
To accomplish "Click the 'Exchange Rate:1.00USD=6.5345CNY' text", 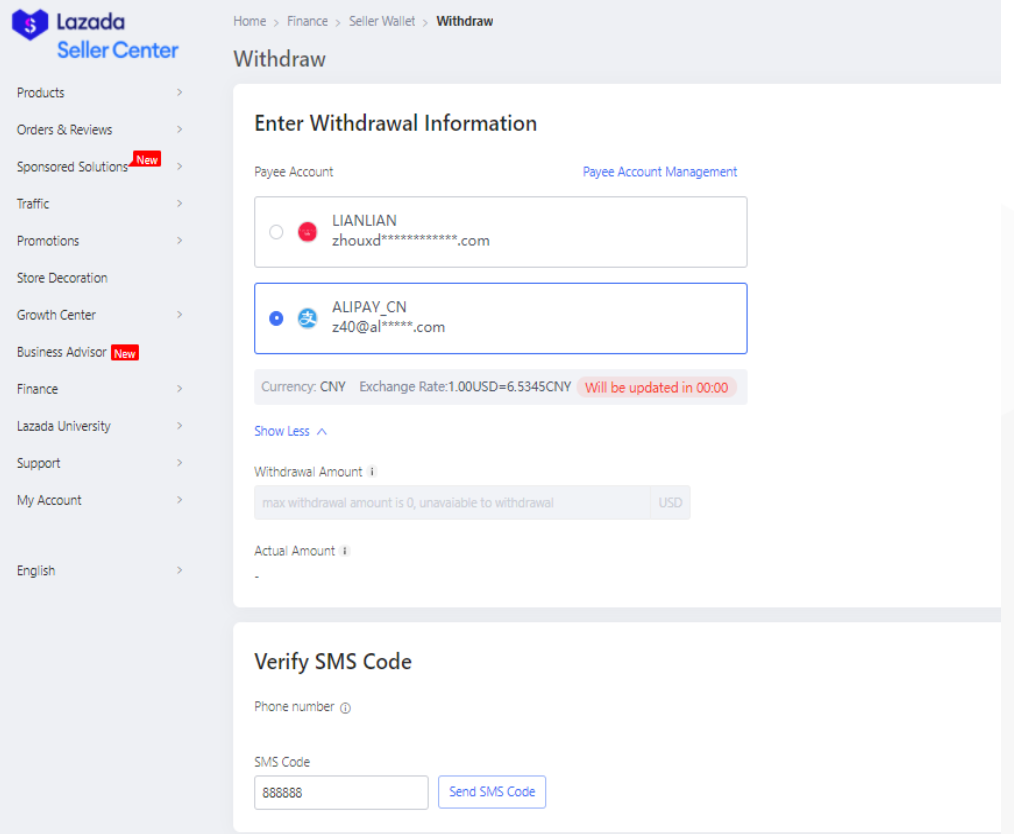I will (465, 387).
